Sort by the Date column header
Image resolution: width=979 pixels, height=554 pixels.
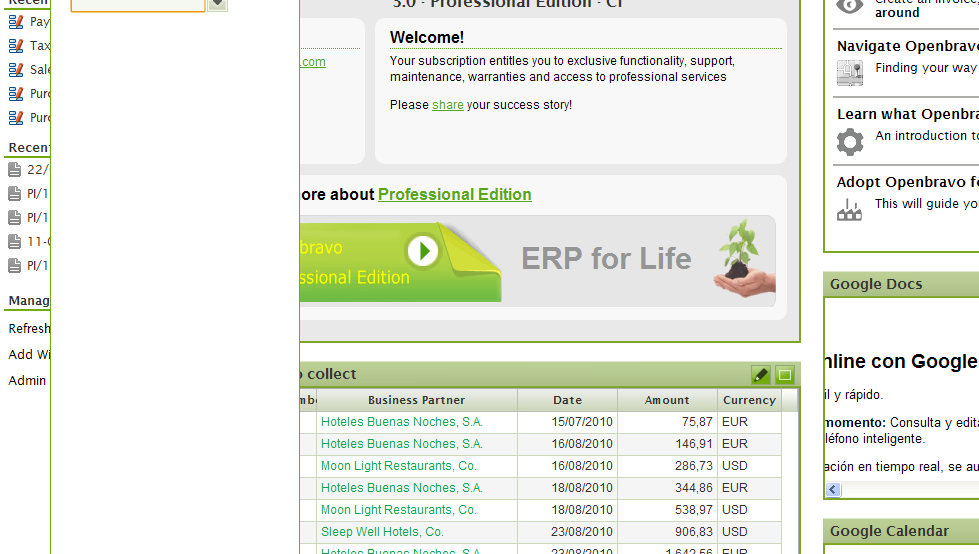[x=568, y=400]
